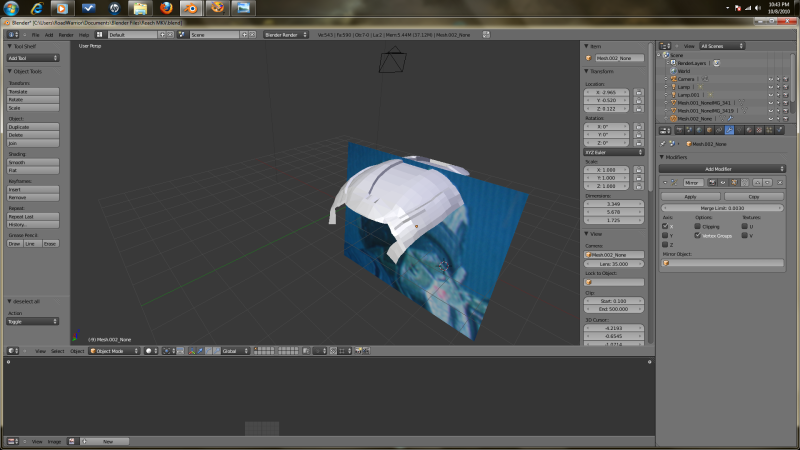Screen dimensions: 800x450
Task: Open the Render properties tab camera icon
Action: coord(679,130)
